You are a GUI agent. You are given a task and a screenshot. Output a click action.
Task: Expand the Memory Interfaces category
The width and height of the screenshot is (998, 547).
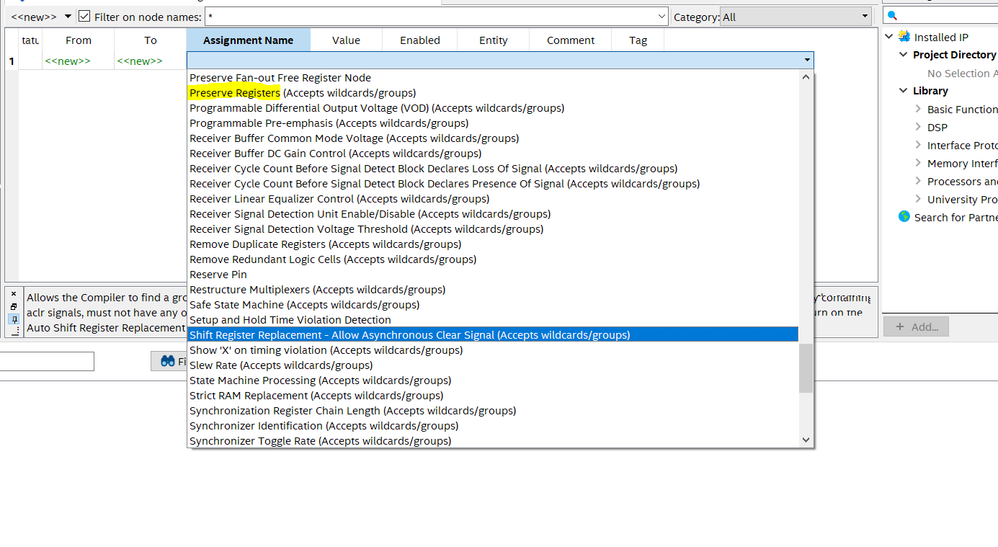918,163
